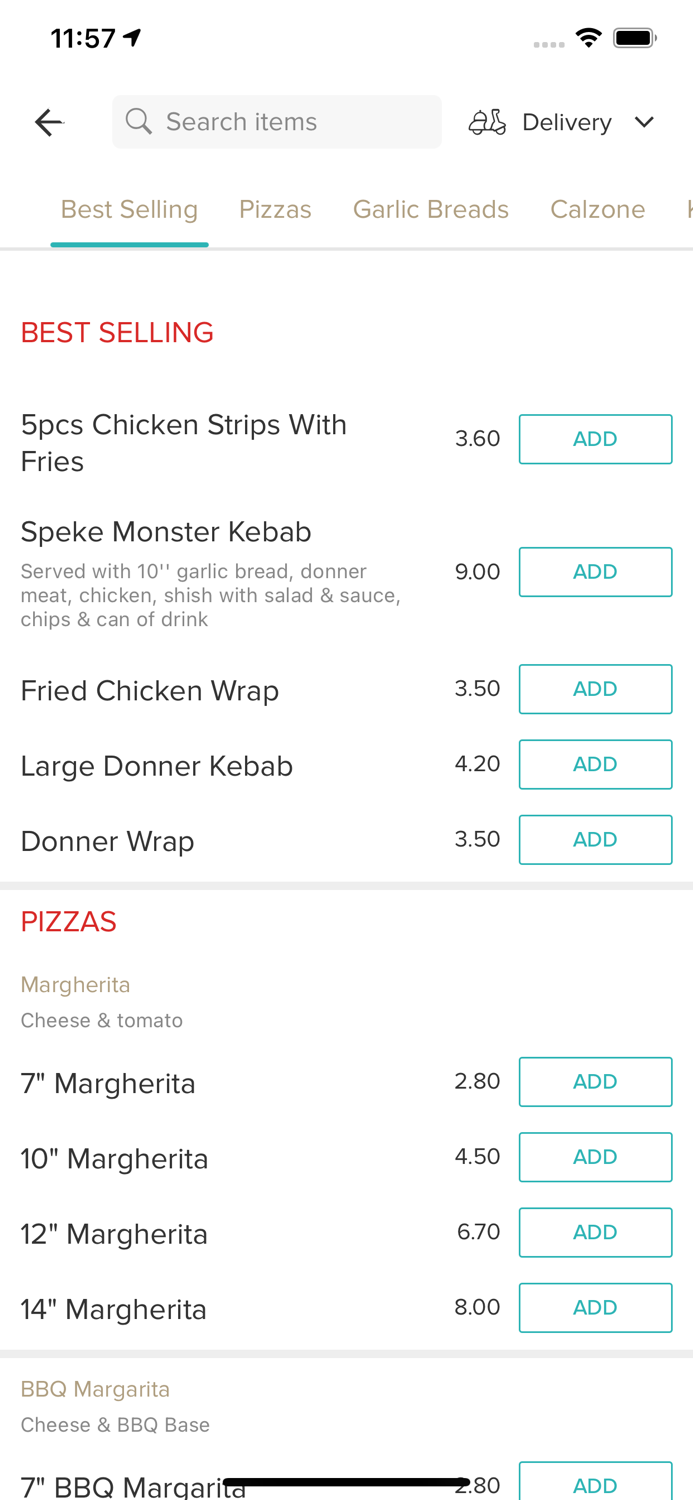The image size is (693, 1500).
Task: Add 5pcs Chicken Strips With Fries
Action: point(595,438)
